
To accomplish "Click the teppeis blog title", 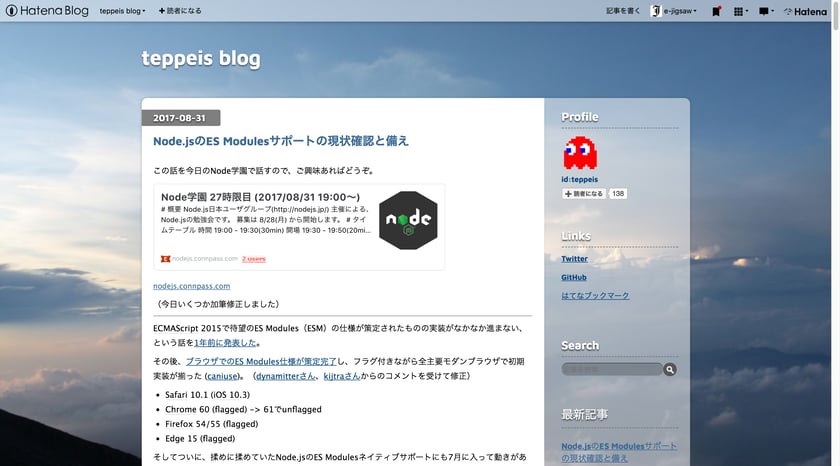I will 201,58.
